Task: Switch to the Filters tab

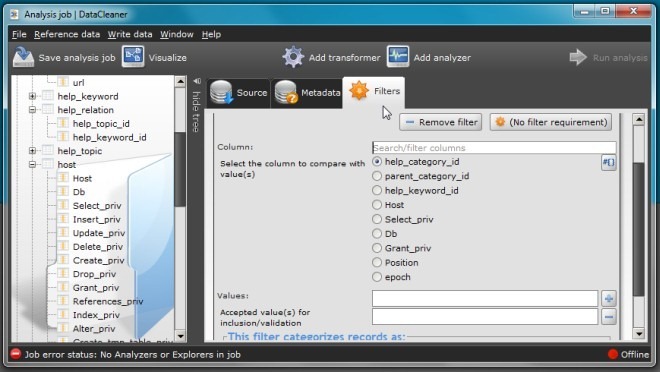Action: [x=374, y=92]
